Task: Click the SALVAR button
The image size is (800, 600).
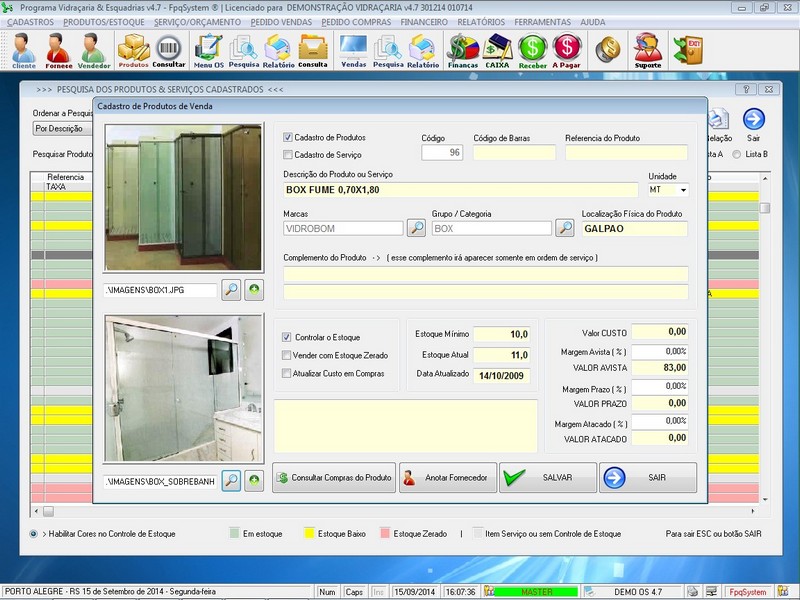Action: click(548, 478)
